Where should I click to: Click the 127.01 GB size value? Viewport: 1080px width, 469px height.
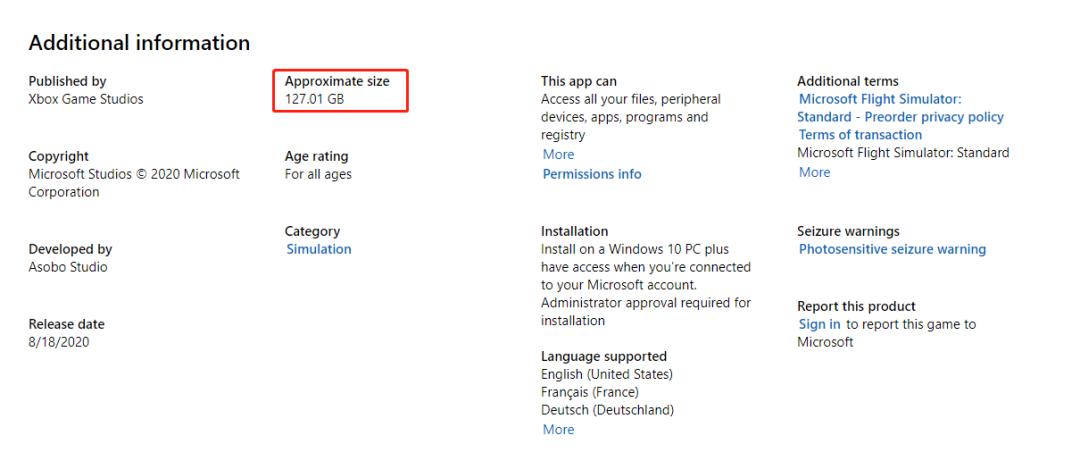[314, 99]
